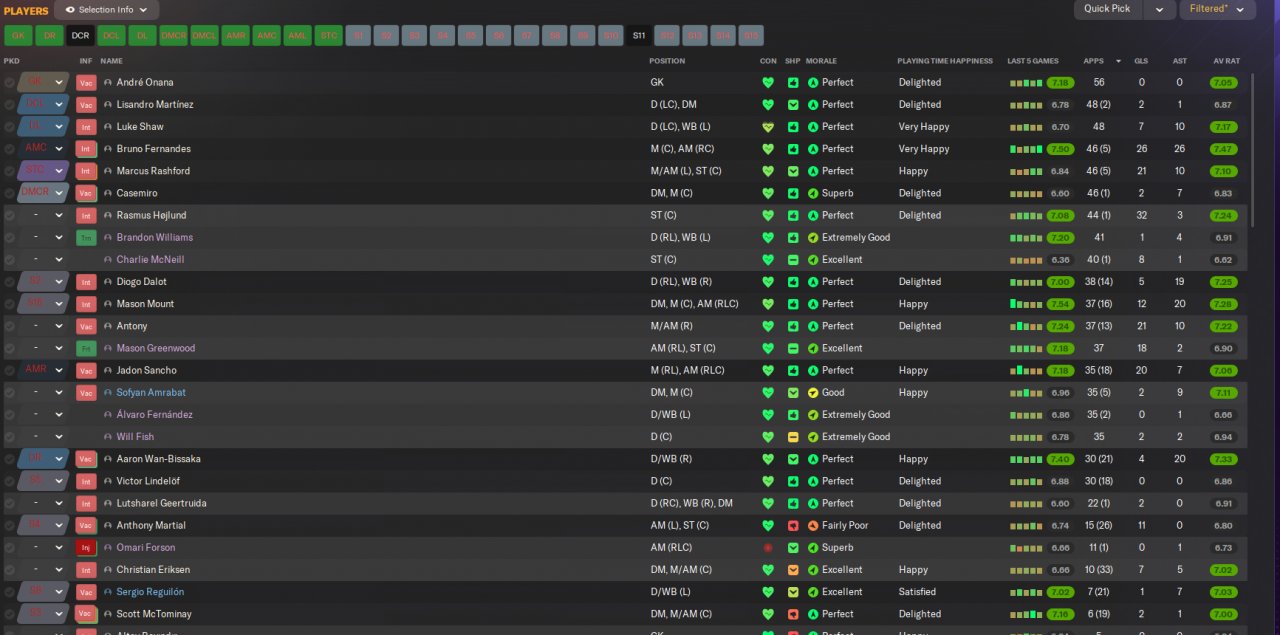Open position dropdown for Sofyan Amrabat
The width and height of the screenshot is (1280, 635).
pyautogui.click(x=59, y=393)
